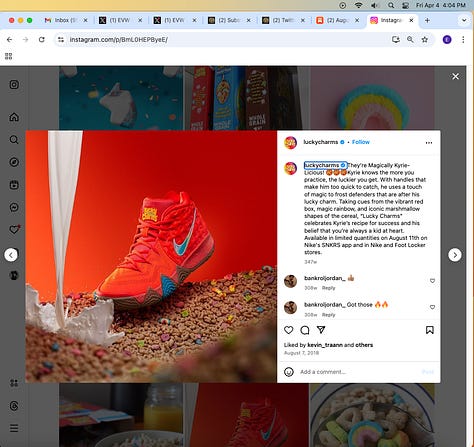Go to the next post arrow

455,255
